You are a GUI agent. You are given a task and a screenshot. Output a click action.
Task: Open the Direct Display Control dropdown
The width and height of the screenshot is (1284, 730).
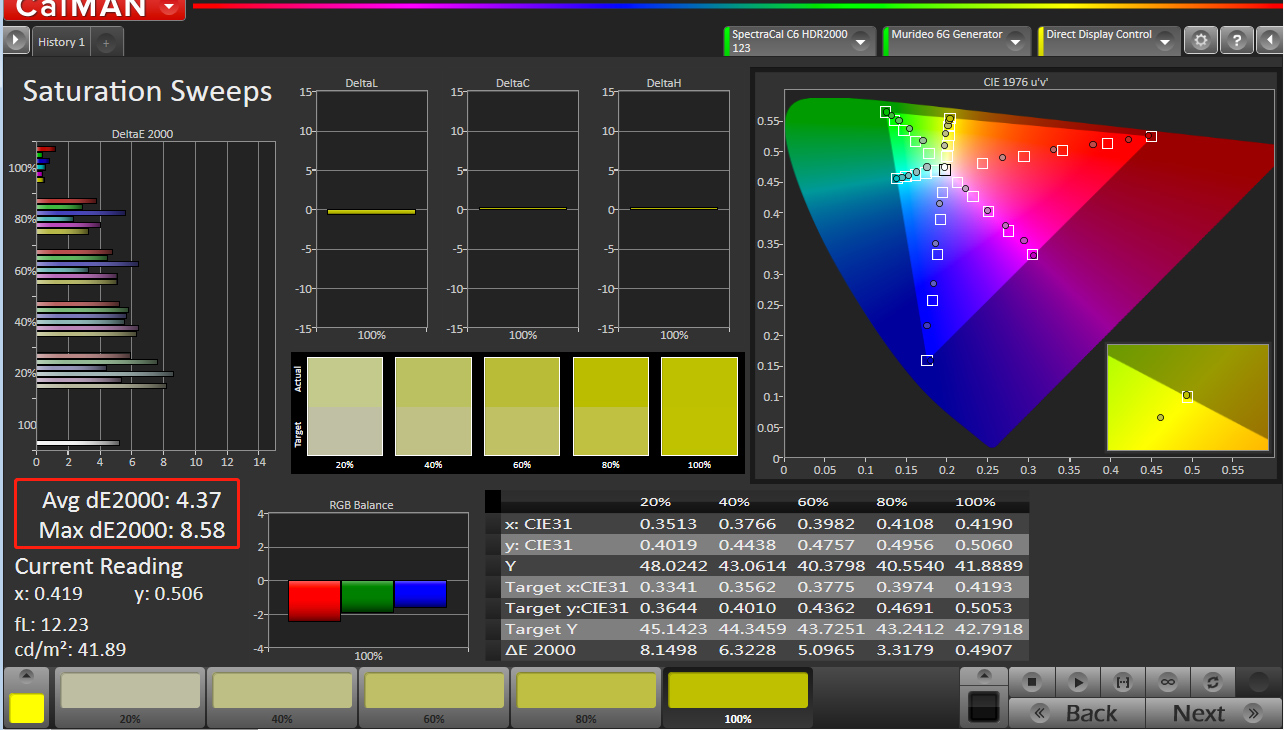tap(1167, 41)
